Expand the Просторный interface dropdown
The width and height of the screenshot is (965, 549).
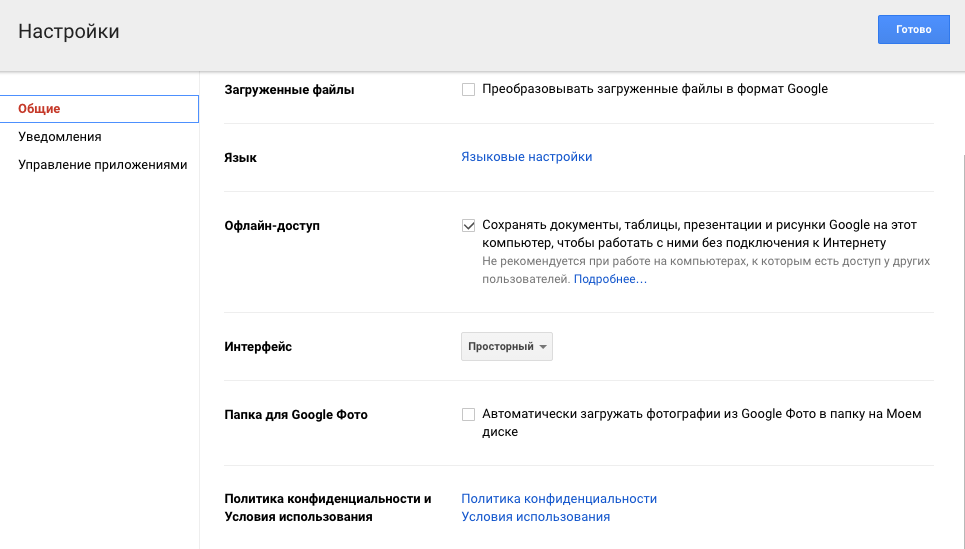506,347
